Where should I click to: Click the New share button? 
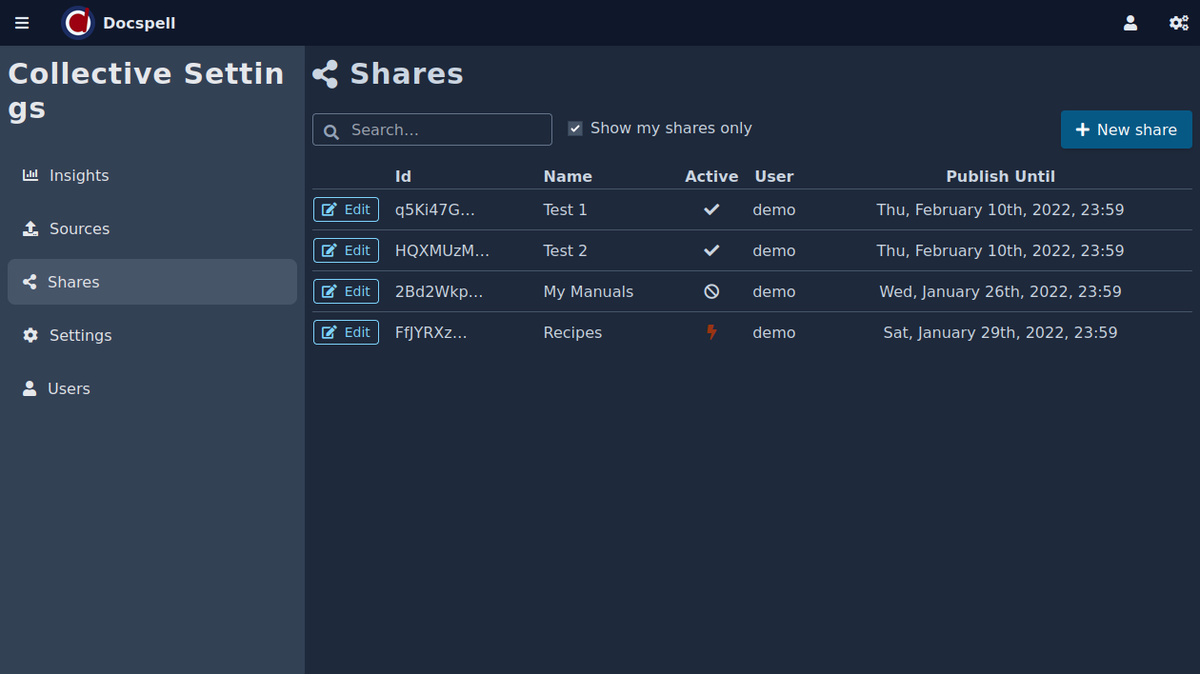coord(1126,130)
